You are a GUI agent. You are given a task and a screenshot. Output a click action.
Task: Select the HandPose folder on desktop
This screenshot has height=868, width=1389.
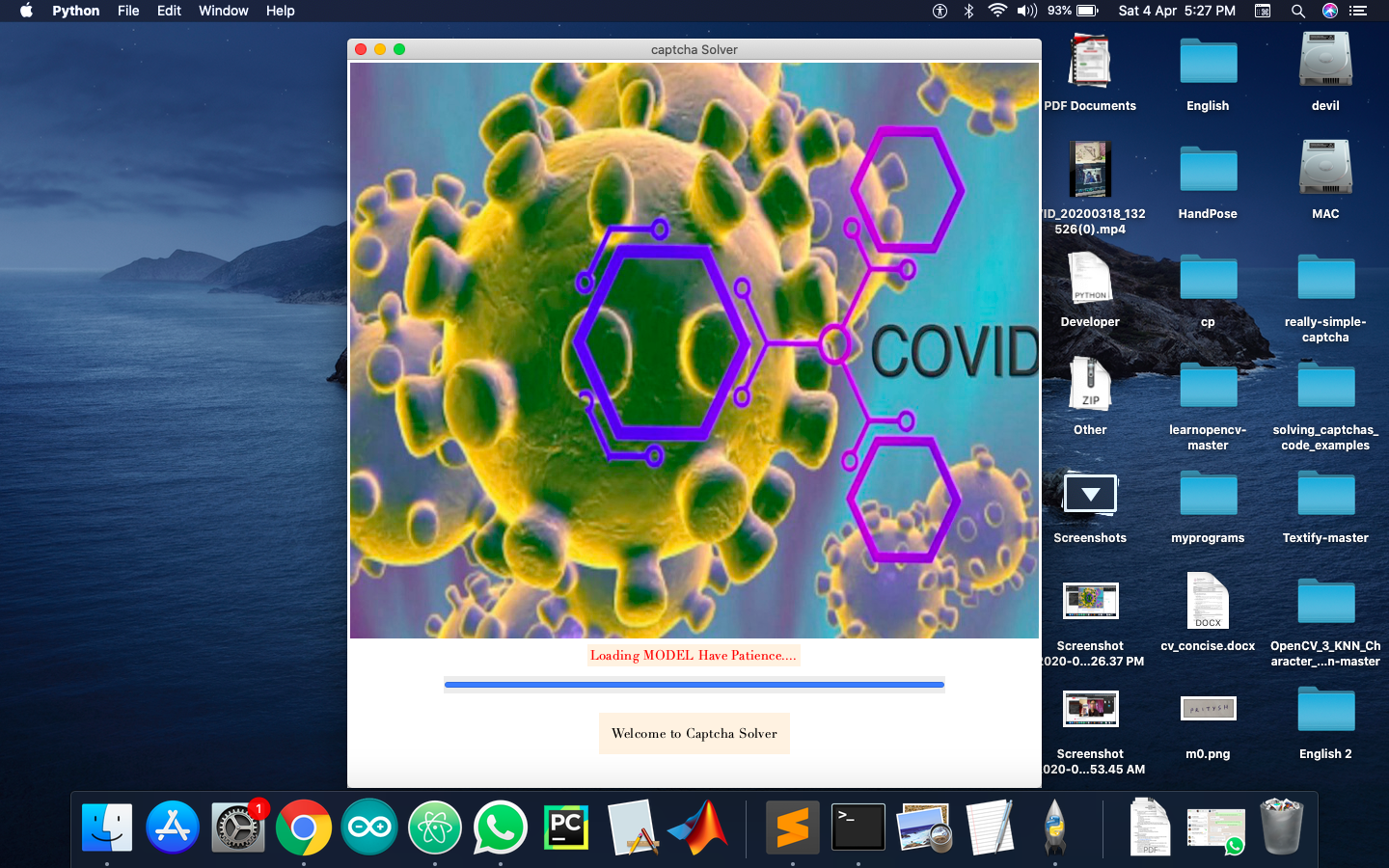click(x=1208, y=181)
